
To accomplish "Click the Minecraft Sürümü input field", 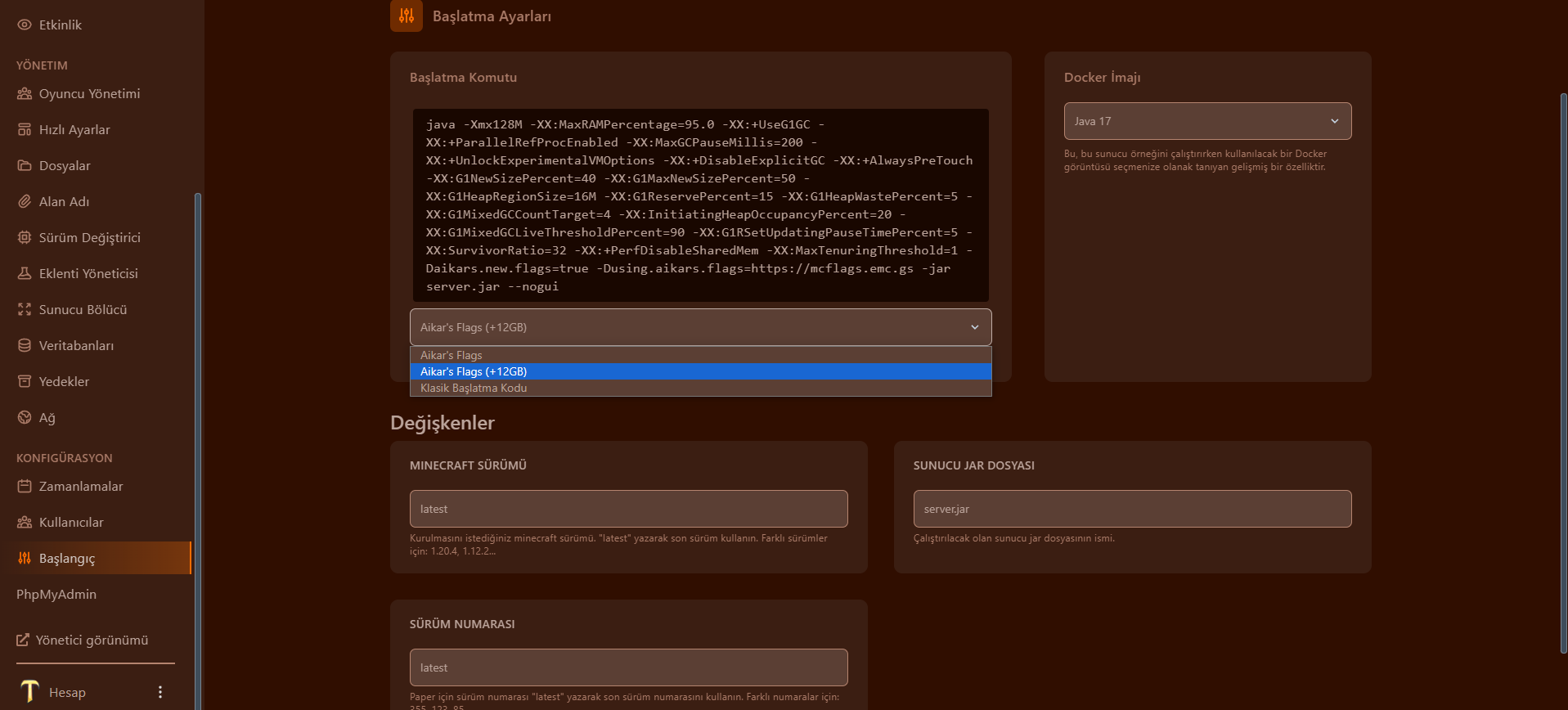I will point(628,509).
